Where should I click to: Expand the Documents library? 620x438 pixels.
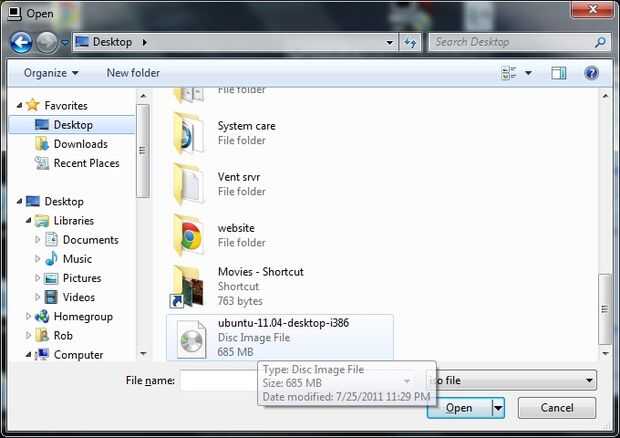click(x=38, y=240)
